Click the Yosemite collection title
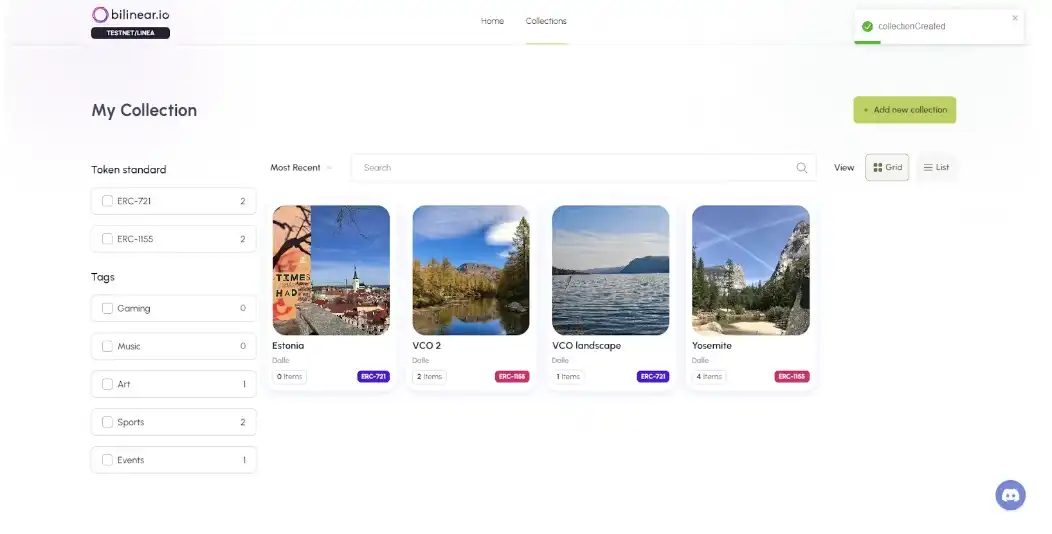 tap(711, 345)
